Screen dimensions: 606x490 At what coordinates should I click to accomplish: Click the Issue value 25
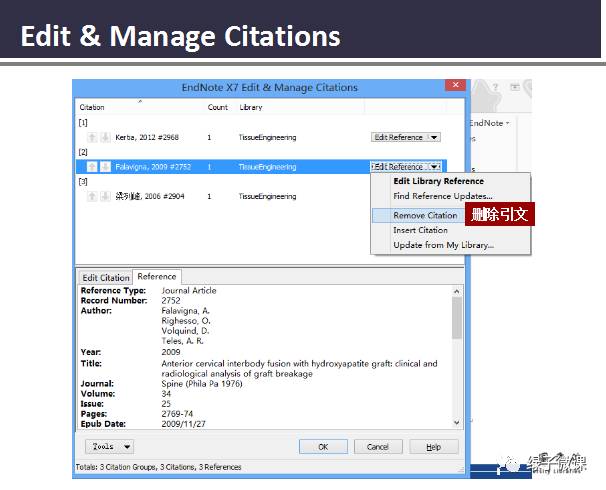tap(166, 404)
